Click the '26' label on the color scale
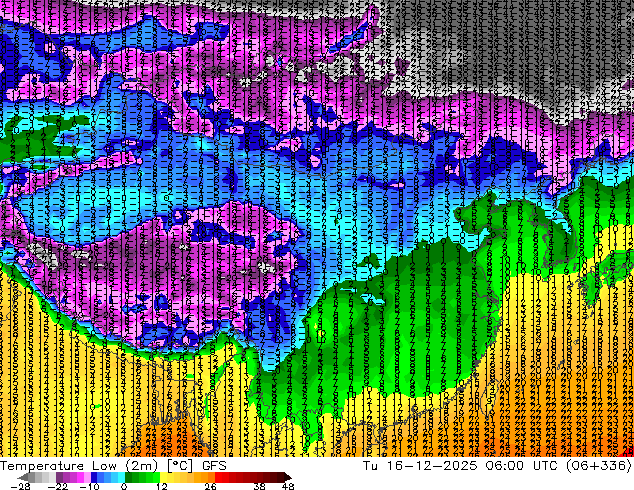 point(210,486)
